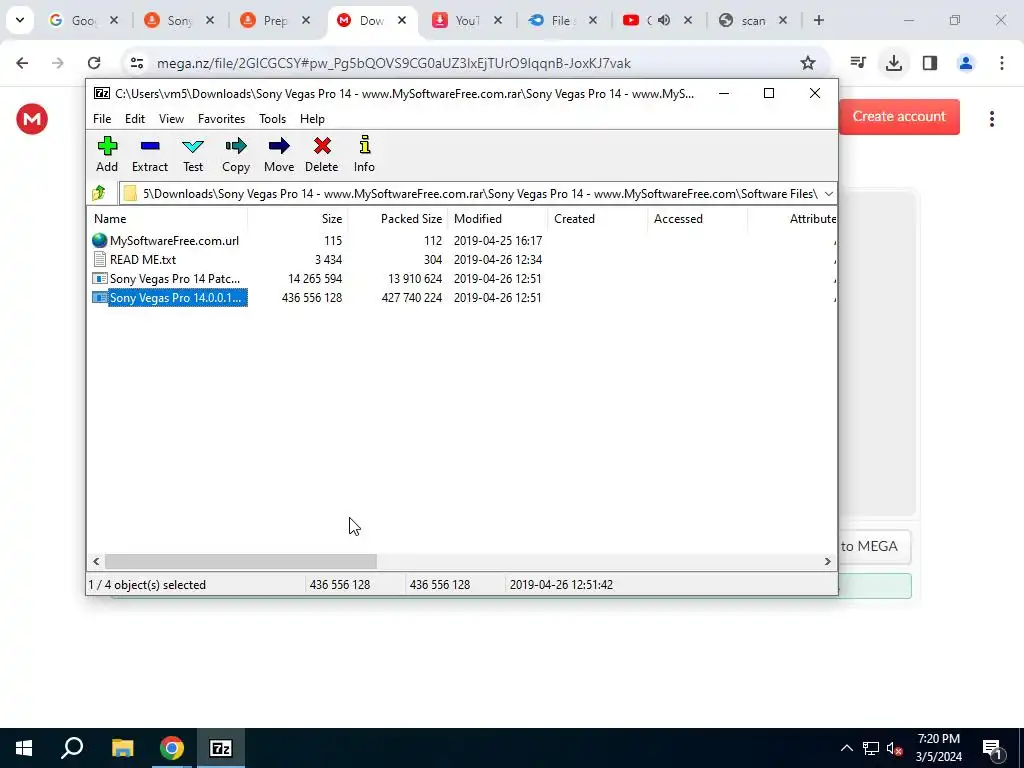Click the red Delete toolbar button
Image resolution: width=1024 pixels, height=768 pixels.
(322, 154)
